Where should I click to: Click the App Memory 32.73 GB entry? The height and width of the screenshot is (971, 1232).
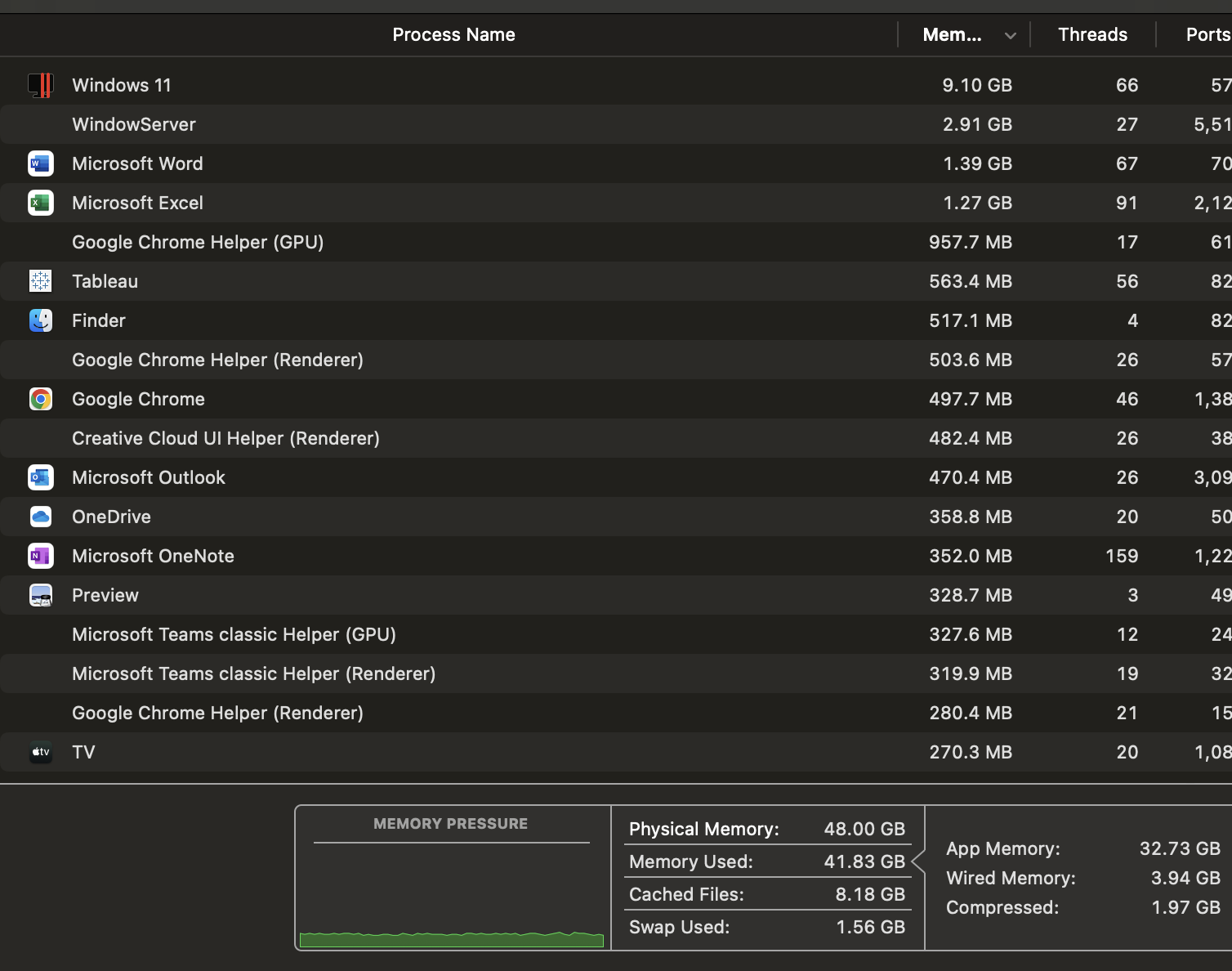click(1083, 848)
